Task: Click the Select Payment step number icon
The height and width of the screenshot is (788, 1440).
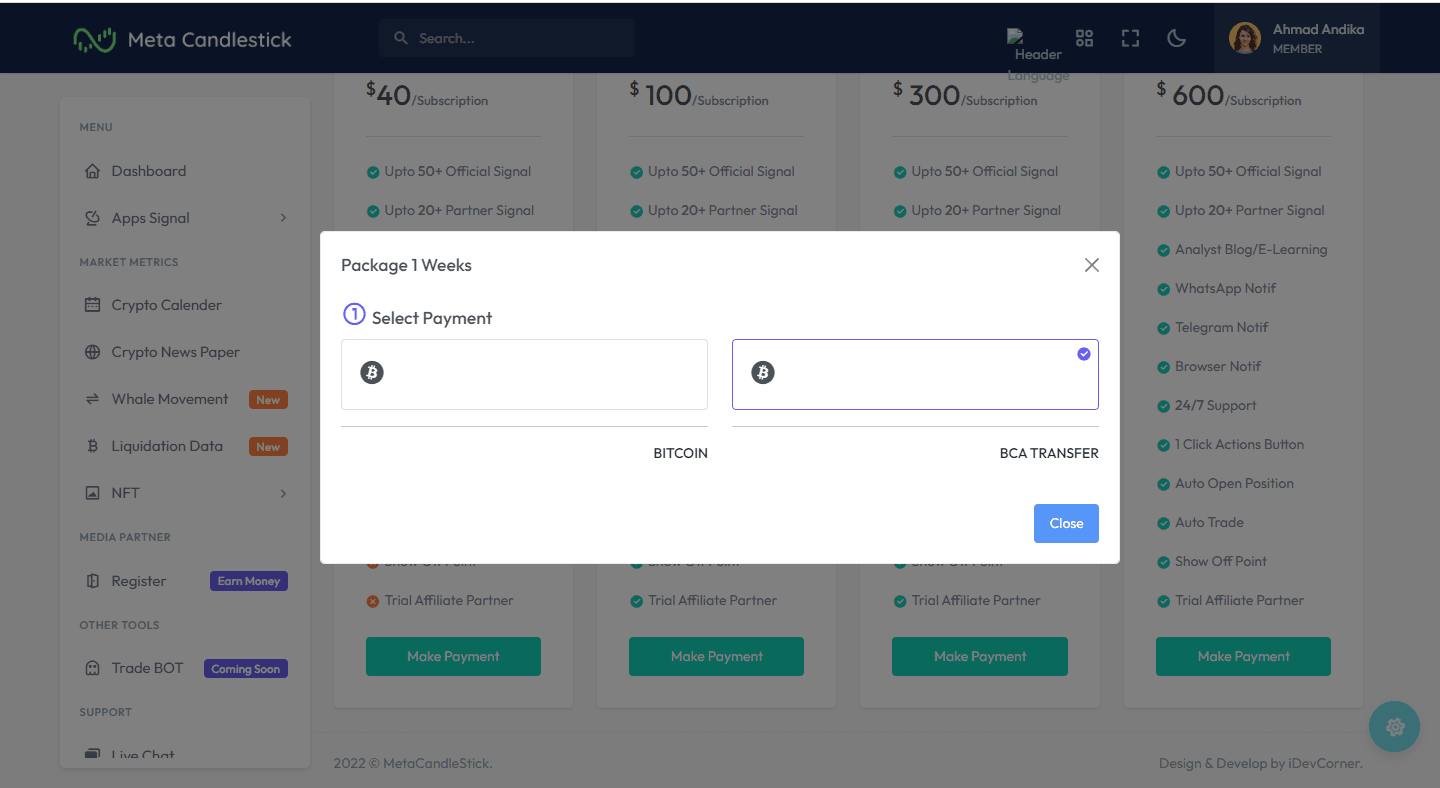Action: point(354,314)
